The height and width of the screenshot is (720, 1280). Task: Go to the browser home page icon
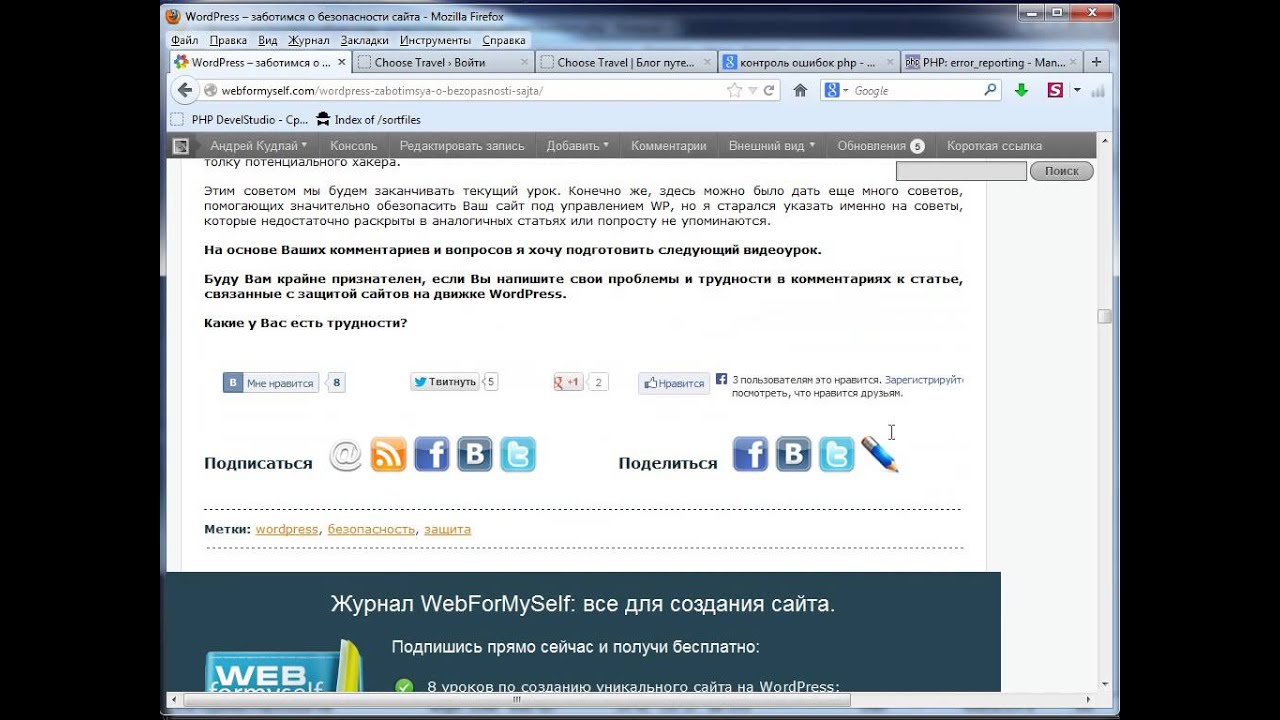pos(800,90)
